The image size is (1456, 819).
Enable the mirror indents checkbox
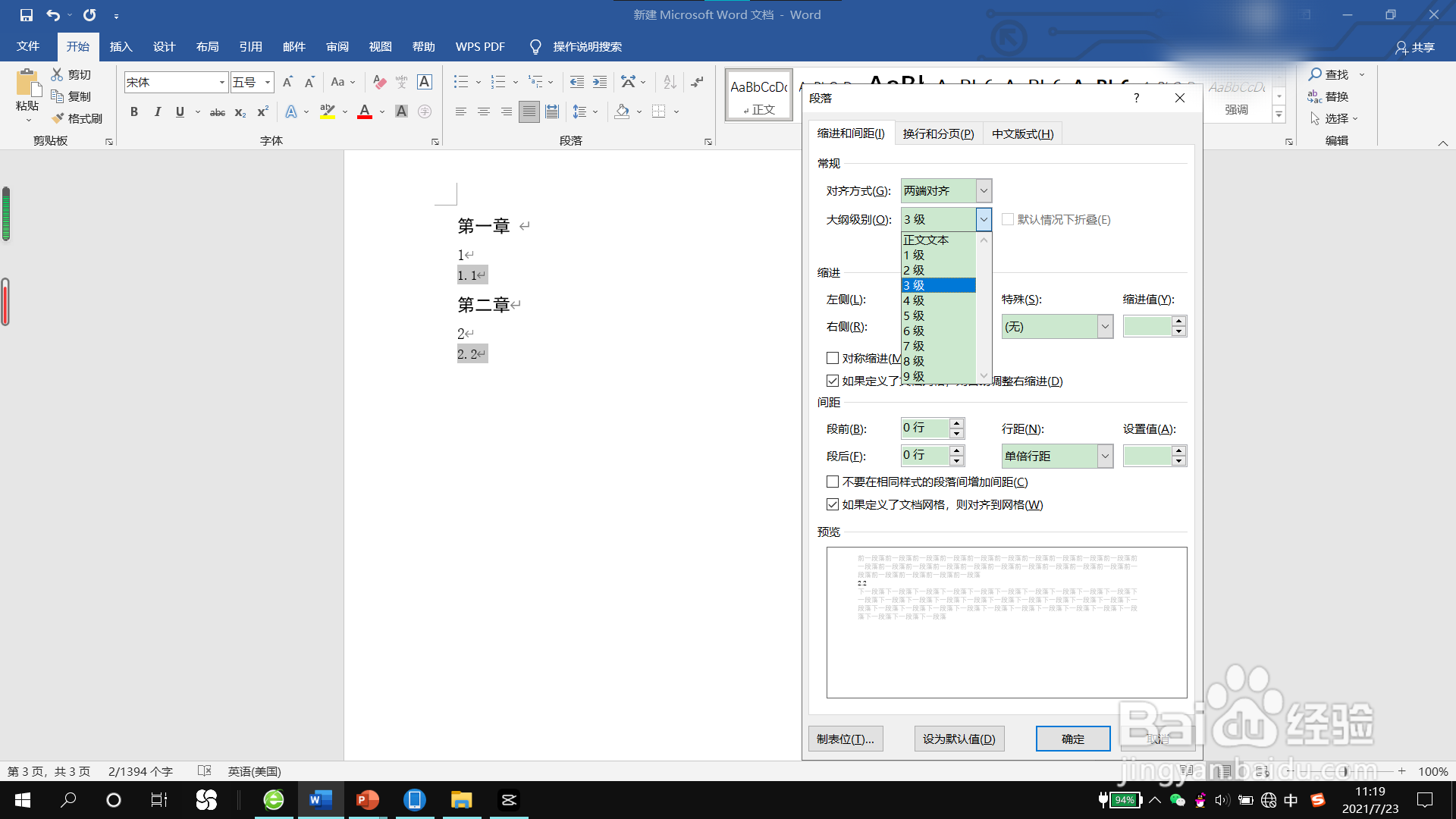point(833,358)
